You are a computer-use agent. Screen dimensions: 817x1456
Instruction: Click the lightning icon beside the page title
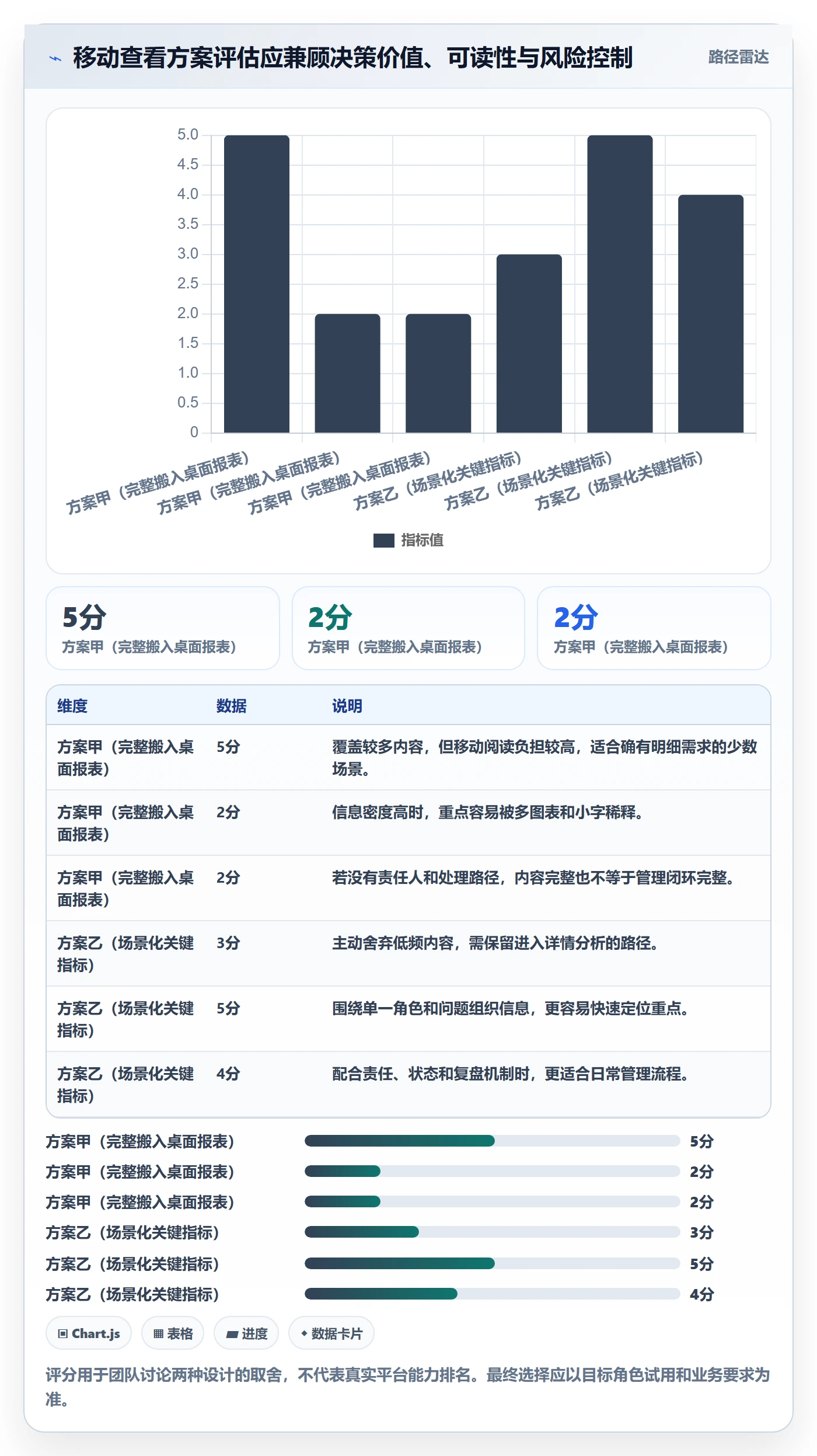(x=55, y=58)
